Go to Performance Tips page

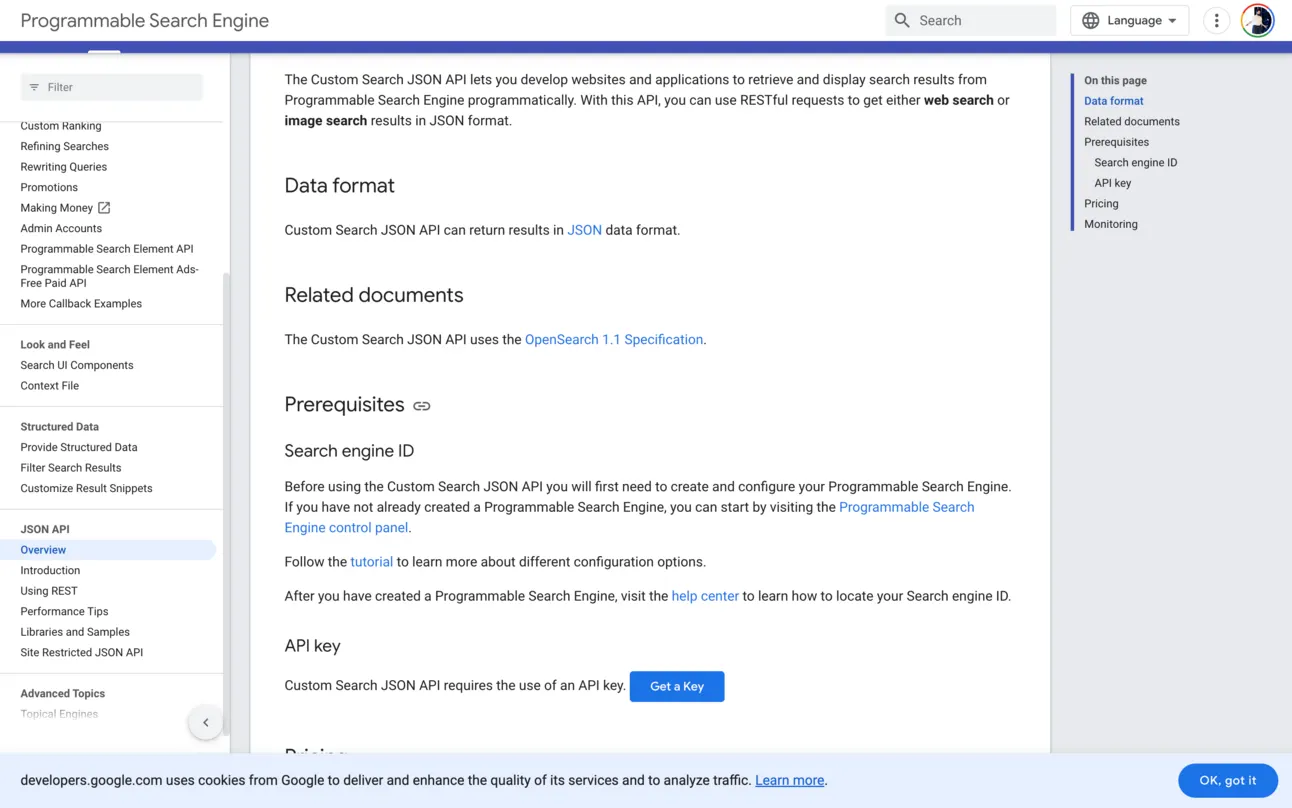coord(64,611)
